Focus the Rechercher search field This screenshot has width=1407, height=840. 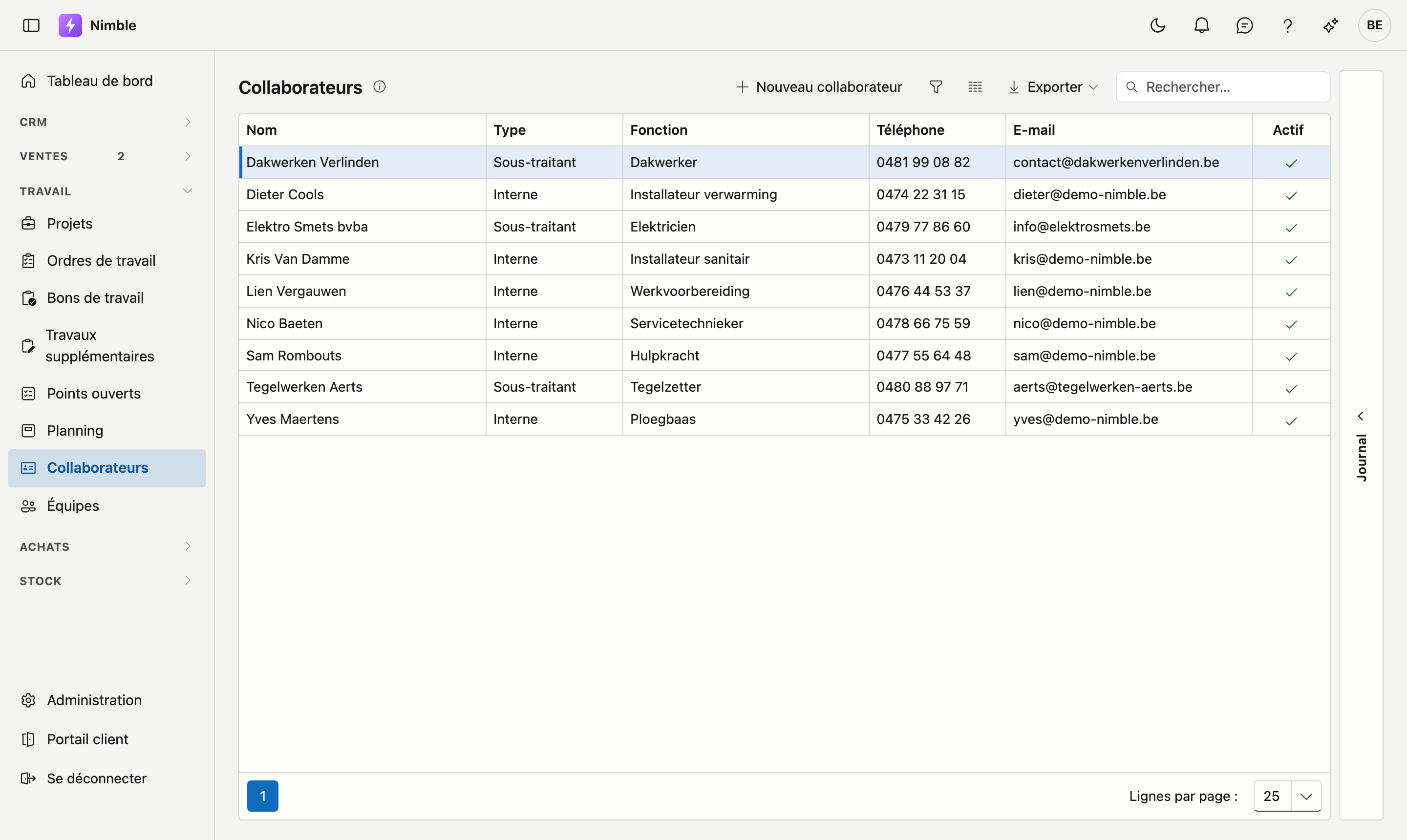click(1223, 86)
